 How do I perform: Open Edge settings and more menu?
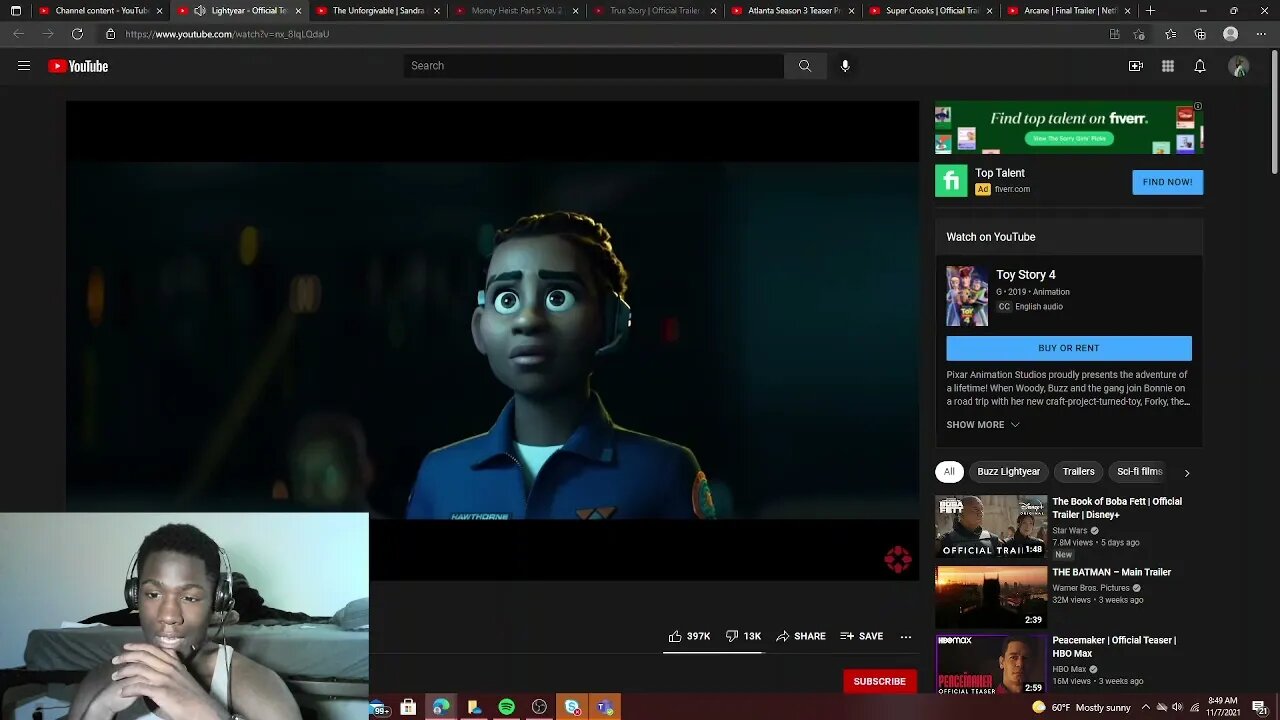point(1260,34)
